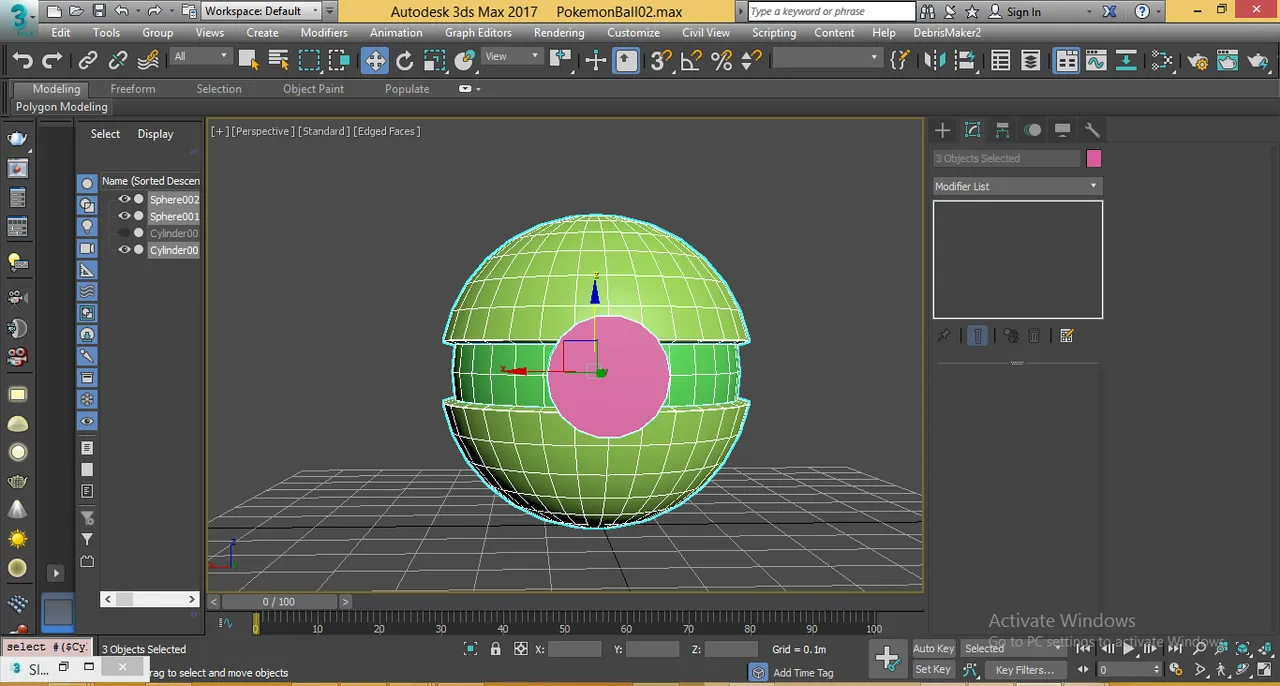Click the time slider 0 / 100

[x=279, y=601]
